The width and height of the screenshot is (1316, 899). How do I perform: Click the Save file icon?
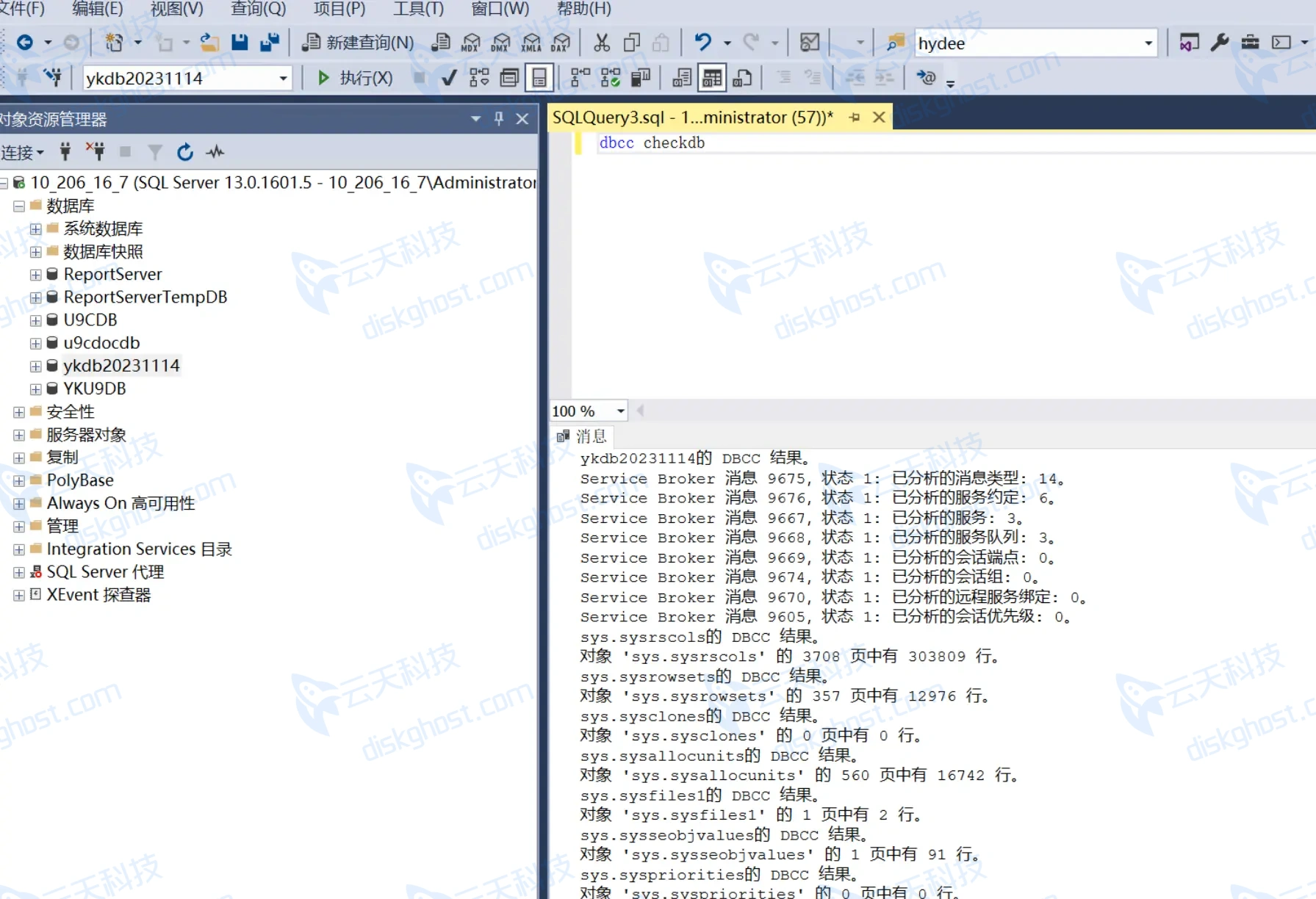pos(240,43)
